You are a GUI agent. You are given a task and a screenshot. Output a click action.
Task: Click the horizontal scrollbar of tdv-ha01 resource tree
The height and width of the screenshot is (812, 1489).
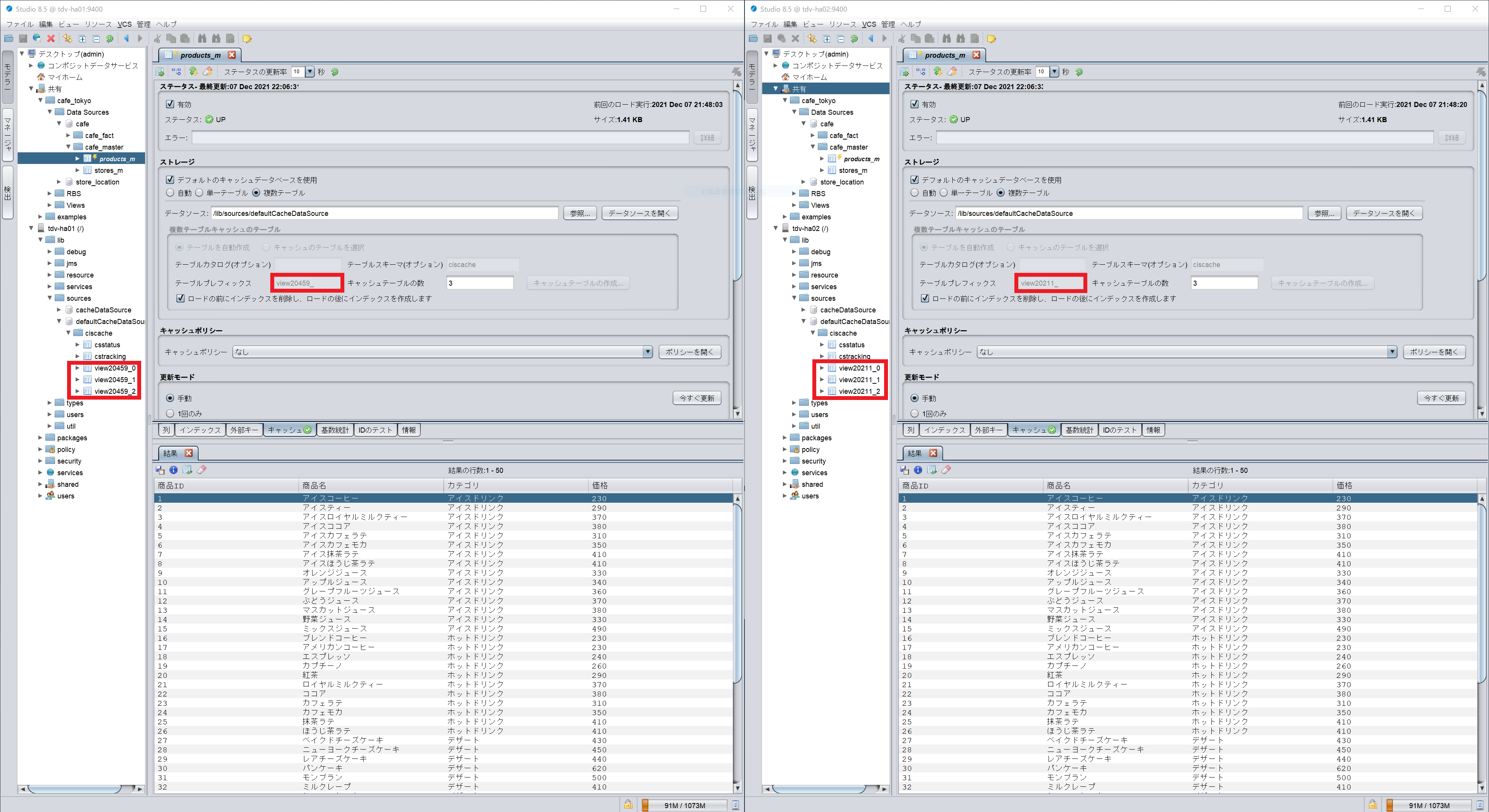coord(81,789)
